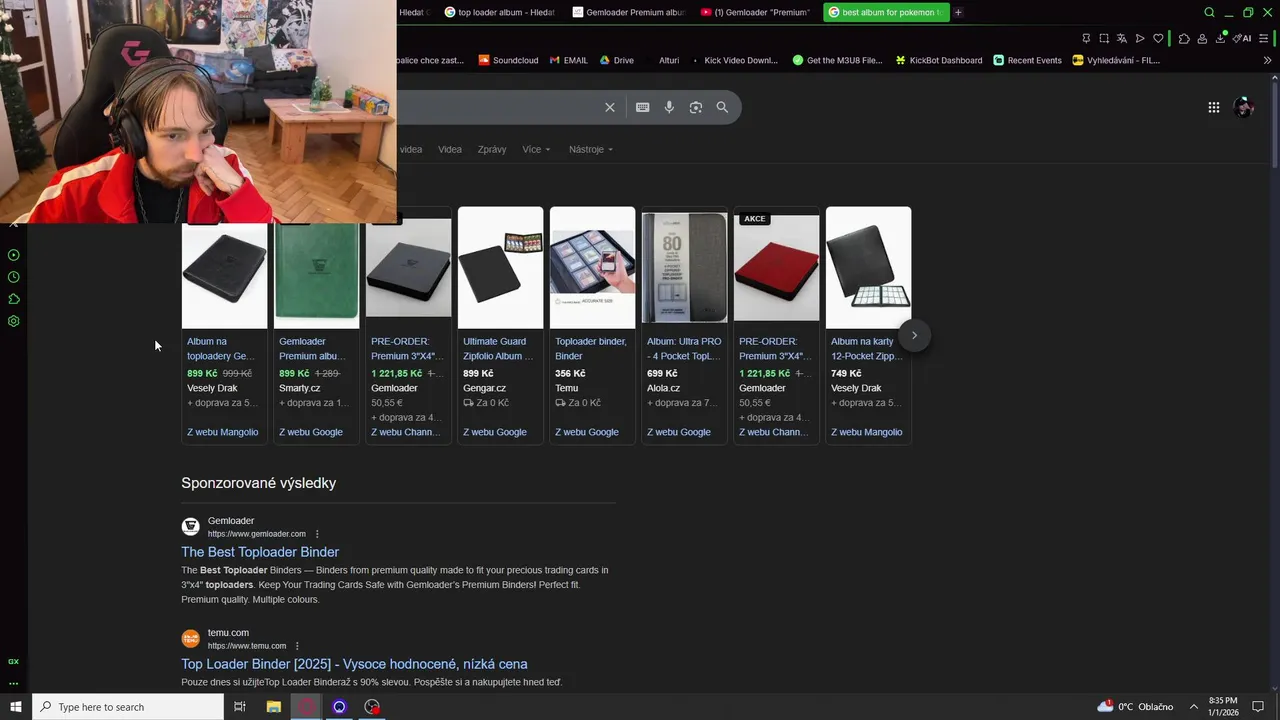Open Get the M3U8 File bookmark
This screenshot has height=720, width=1280.
click(837, 60)
